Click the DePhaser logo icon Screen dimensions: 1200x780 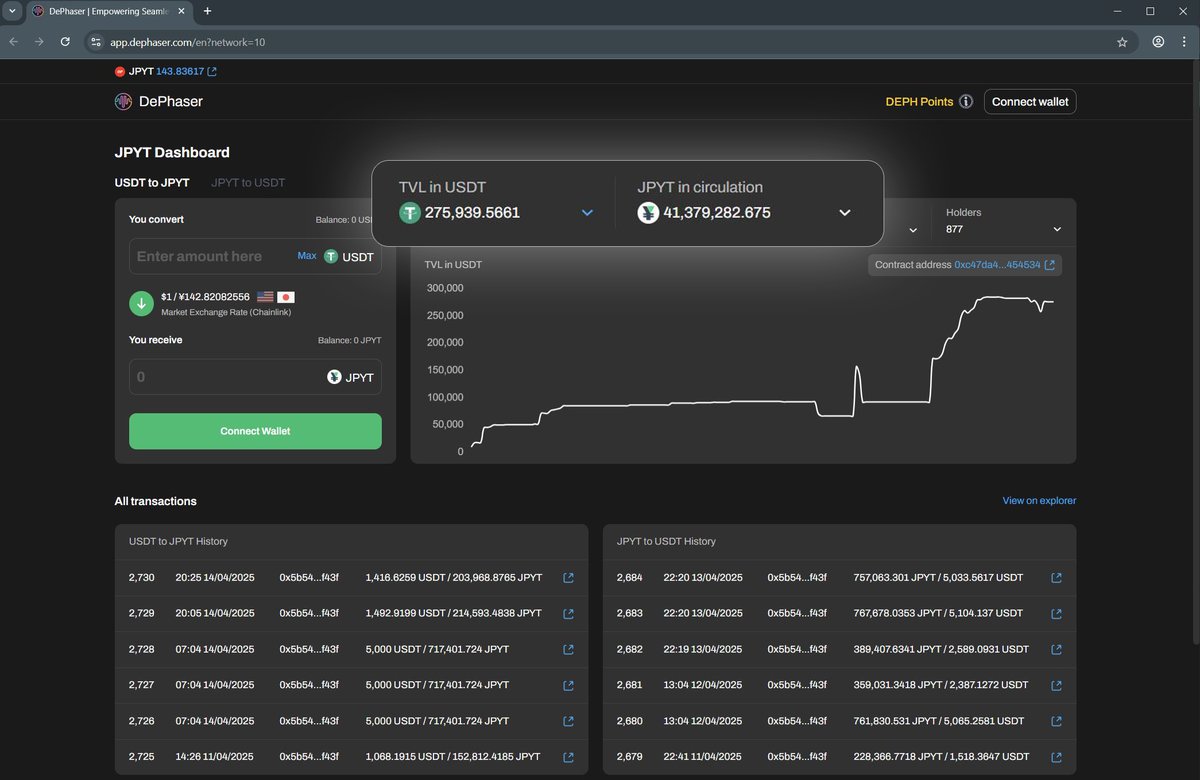[123, 101]
